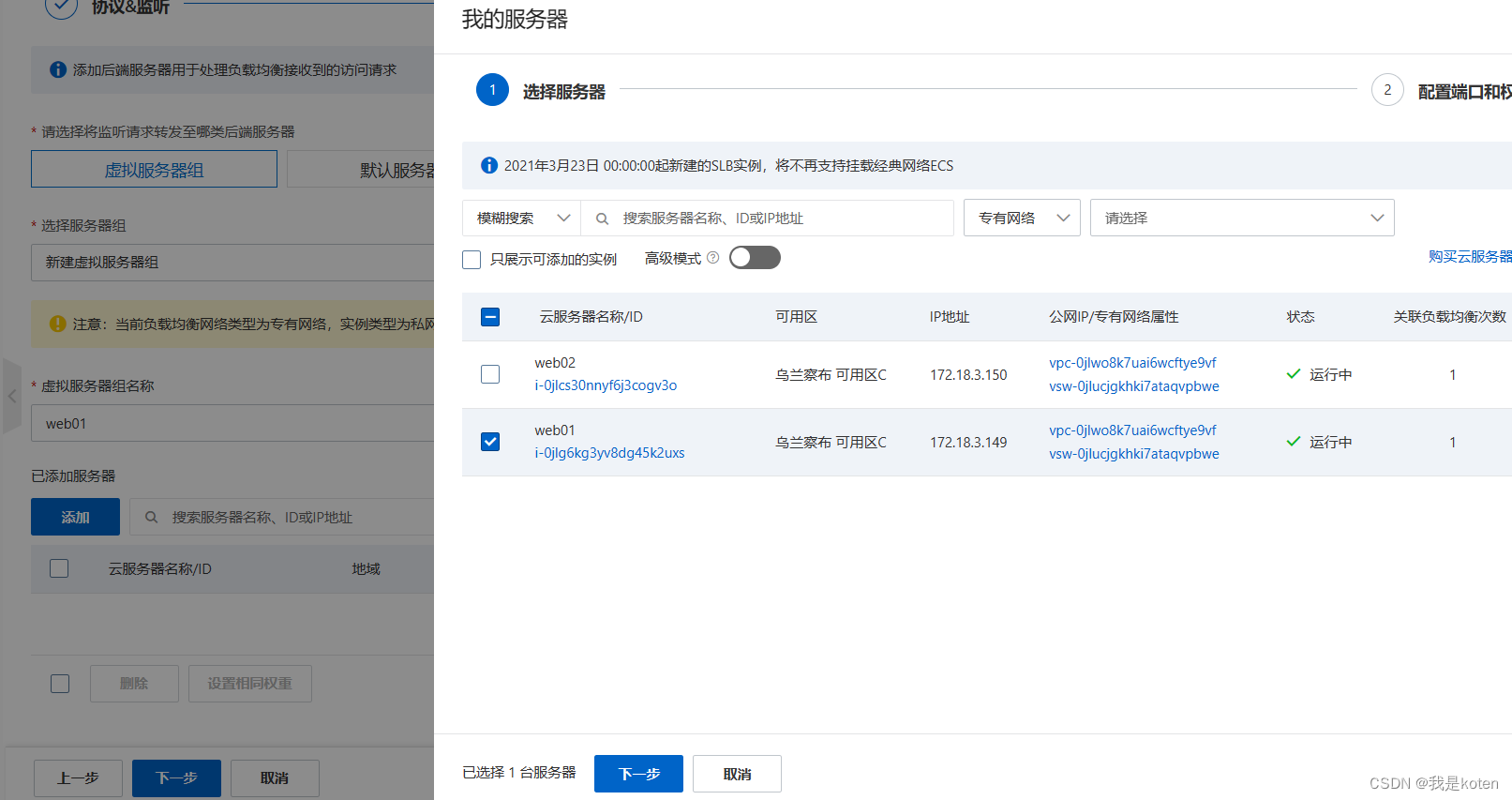
Task: Click the collapse arrow on the page's left edge
Action: point(12,397)
